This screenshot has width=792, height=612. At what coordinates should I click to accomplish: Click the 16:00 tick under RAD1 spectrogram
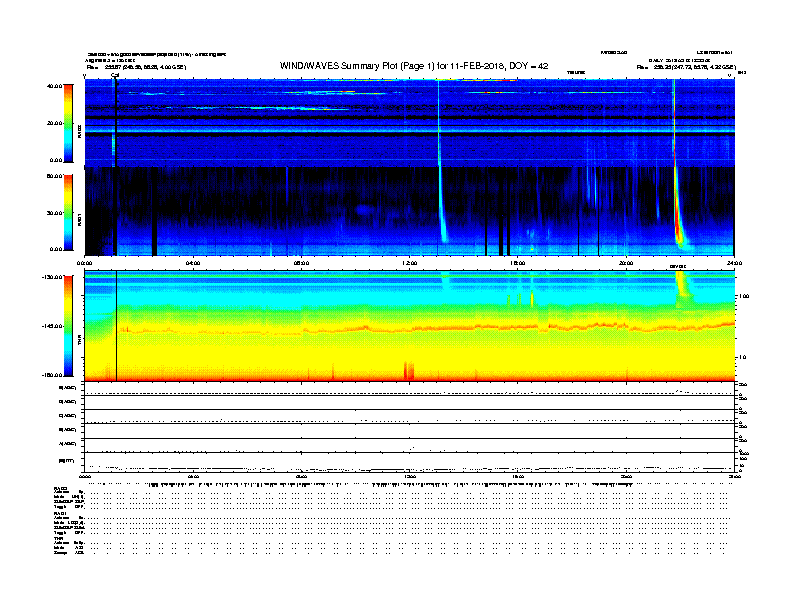518,263
